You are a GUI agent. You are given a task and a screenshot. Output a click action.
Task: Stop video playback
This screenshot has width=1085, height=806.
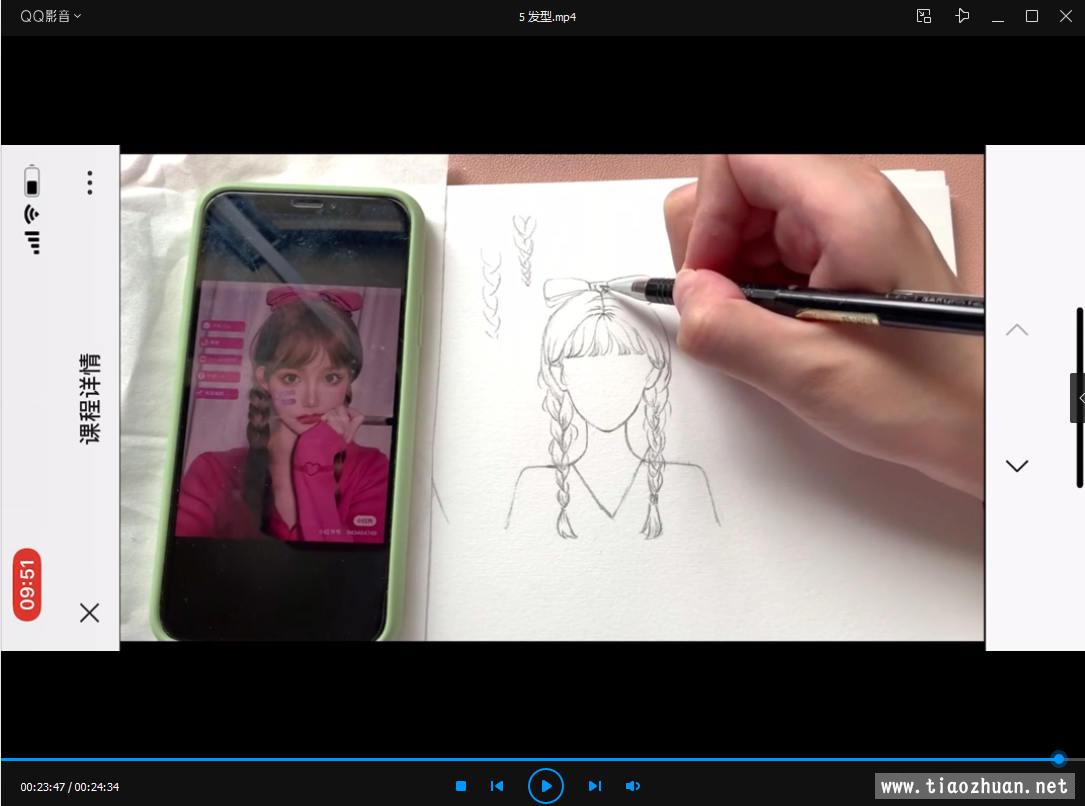pyautogui.click(x=461, y=786)
